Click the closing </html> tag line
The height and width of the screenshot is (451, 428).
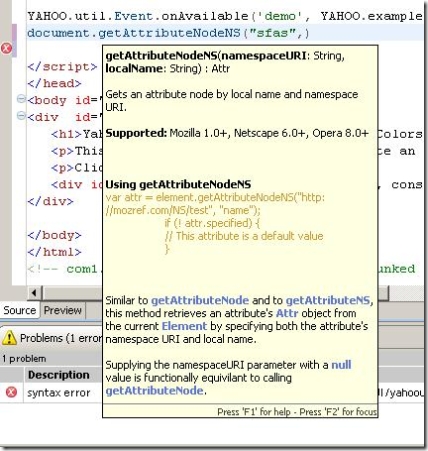pos(54,252)
